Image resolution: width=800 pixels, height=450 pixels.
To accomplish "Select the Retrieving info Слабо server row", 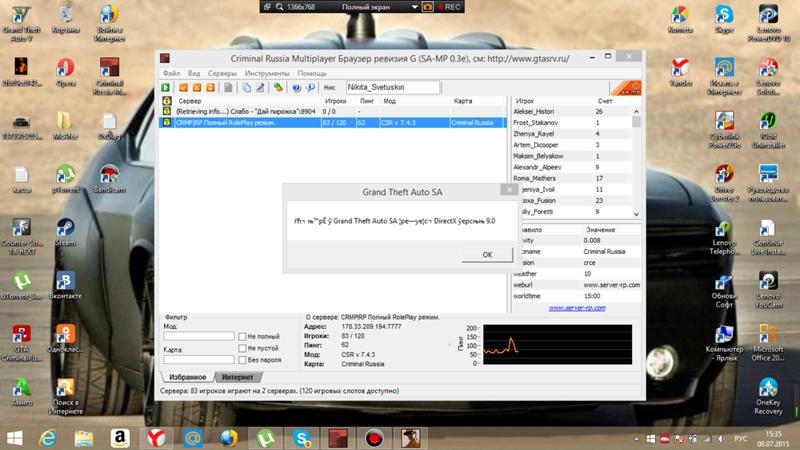I will click(x=333, y=111).
